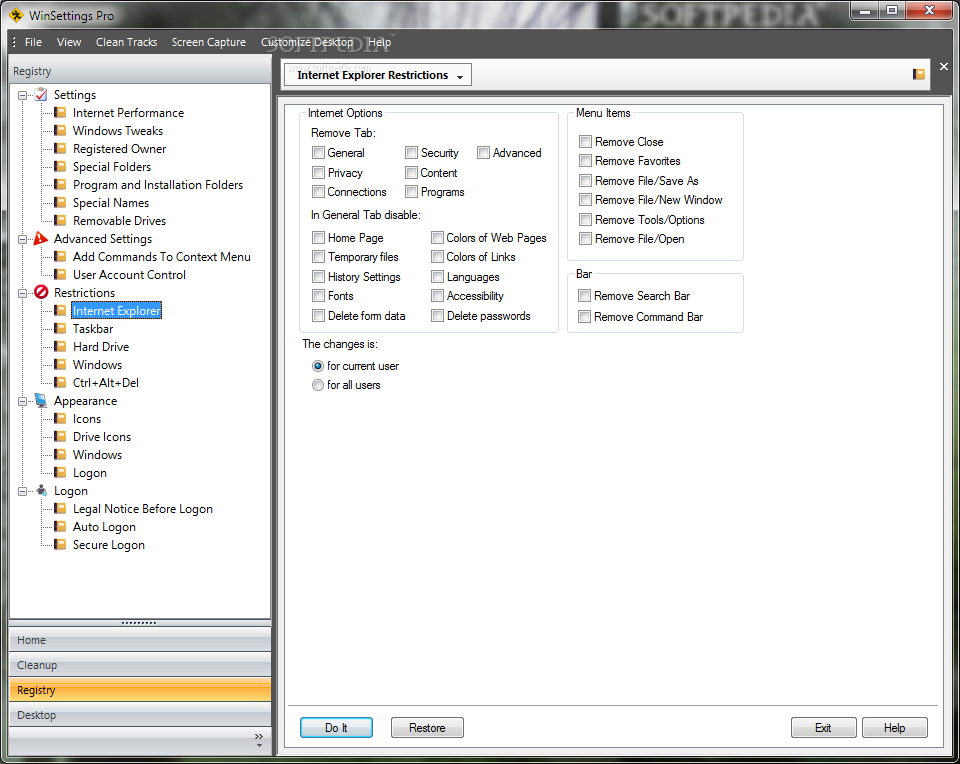
Task: Check Delete passwords option
Action: coord(437,316)
